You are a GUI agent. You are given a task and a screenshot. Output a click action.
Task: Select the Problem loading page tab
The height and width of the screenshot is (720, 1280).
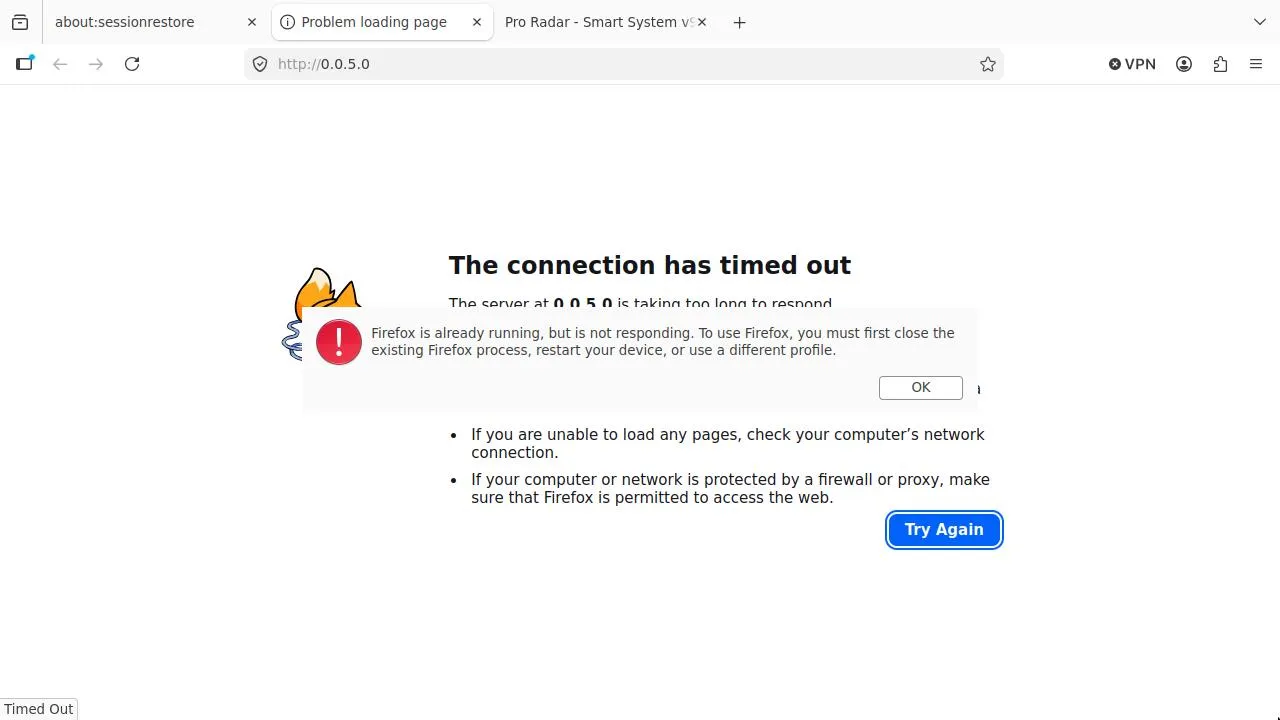[372, 22]
